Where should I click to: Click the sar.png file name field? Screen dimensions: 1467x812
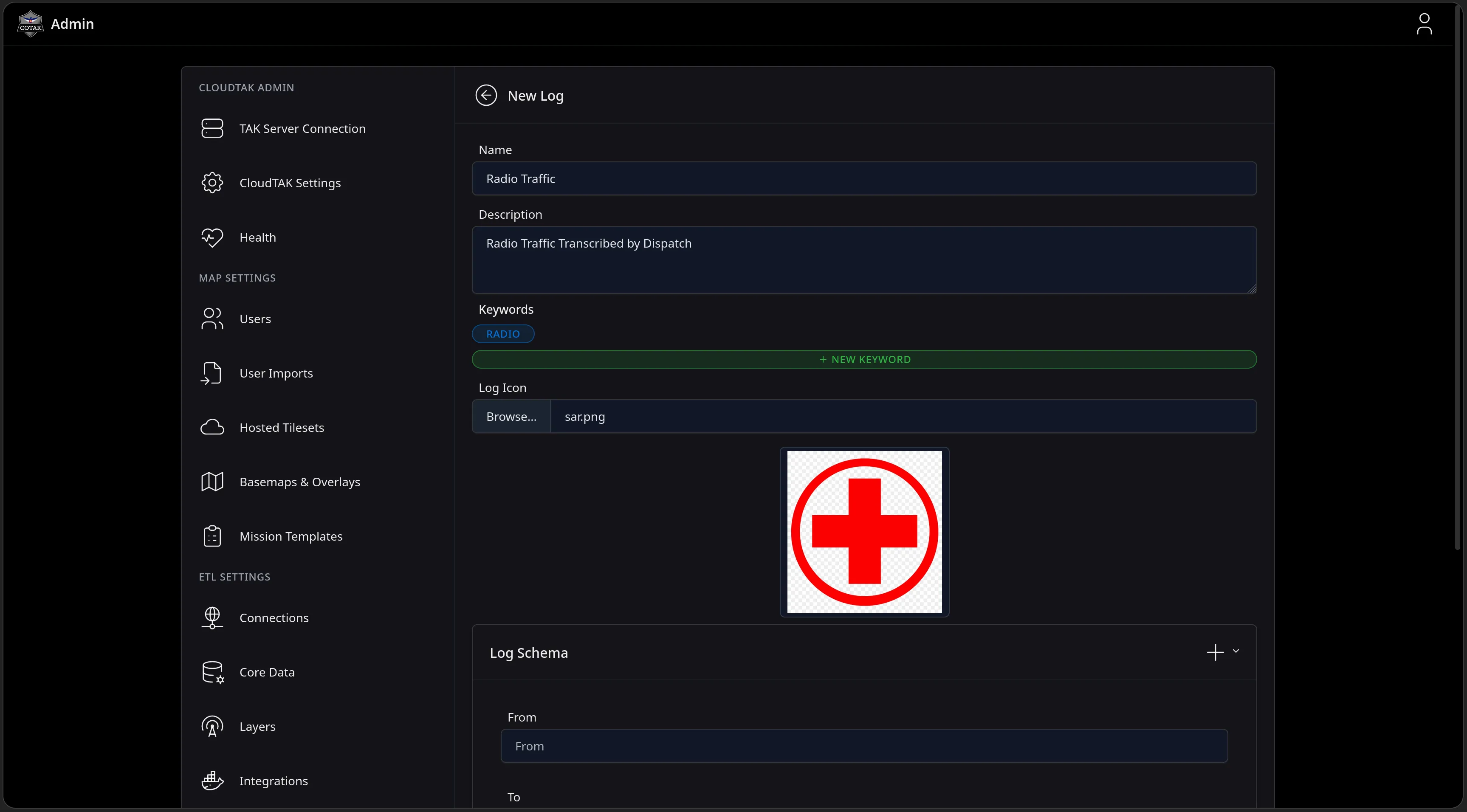pyautogui.click(x=903, y=416)
